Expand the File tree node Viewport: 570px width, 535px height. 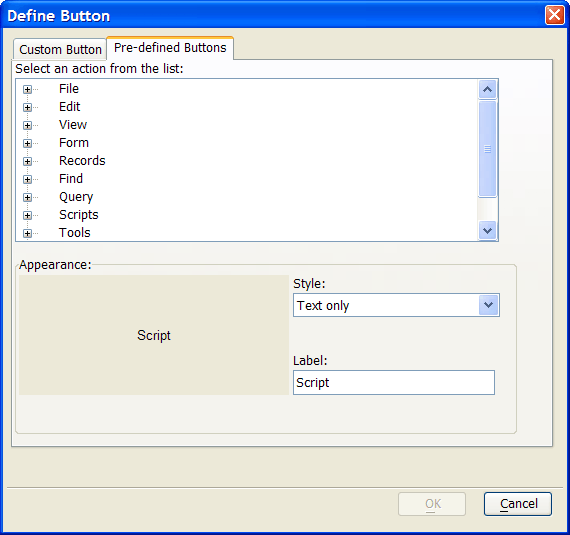(27, 89)
